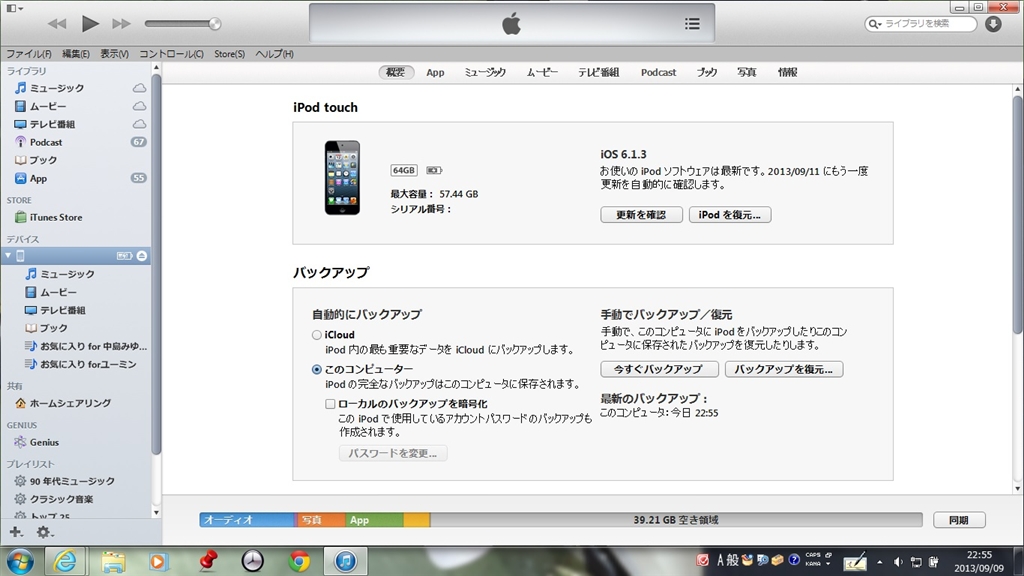
Task: Select the 概要 tab
Action: click(x=396, y=72)
